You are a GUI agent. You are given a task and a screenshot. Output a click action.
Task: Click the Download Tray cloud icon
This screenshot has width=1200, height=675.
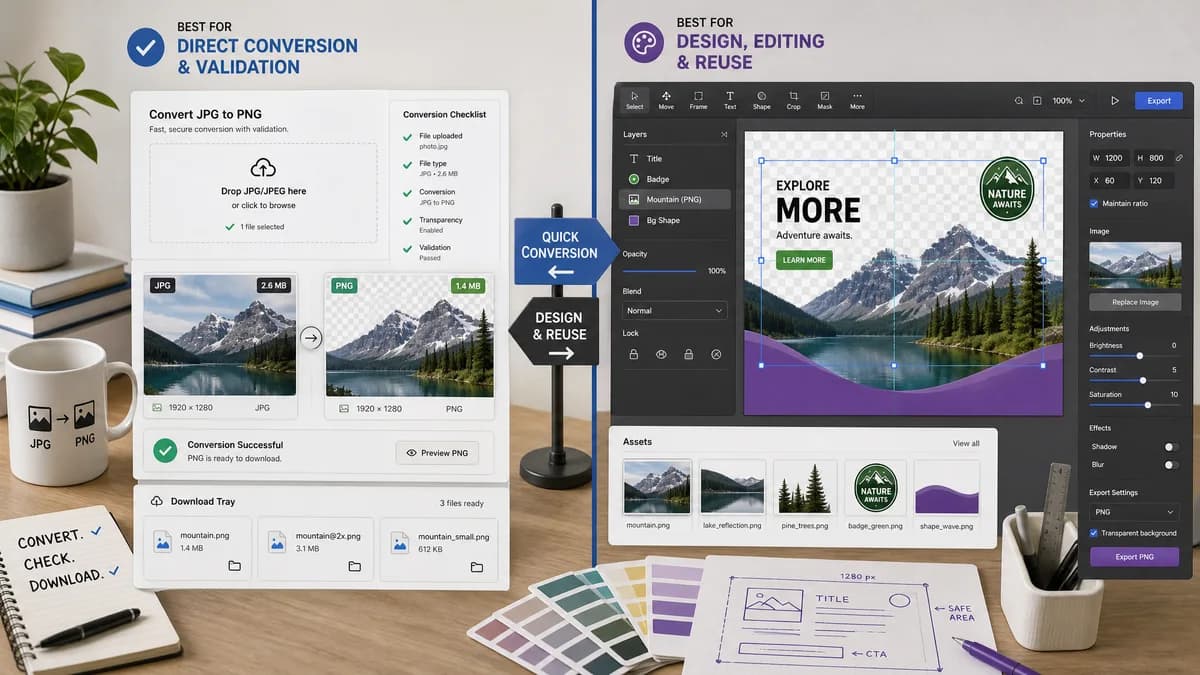pos(157,501)
